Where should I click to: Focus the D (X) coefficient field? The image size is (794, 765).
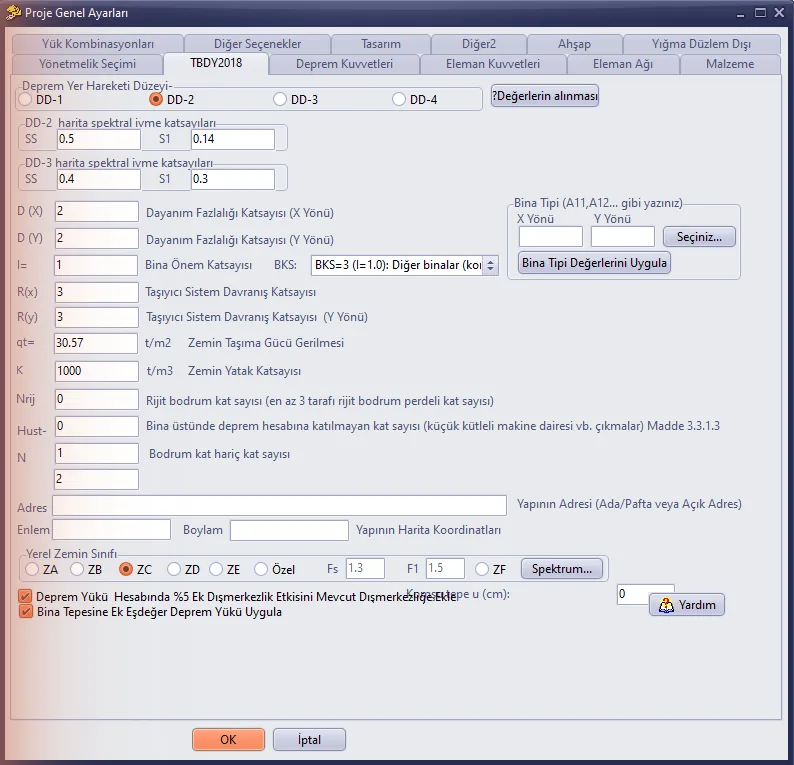97,211
